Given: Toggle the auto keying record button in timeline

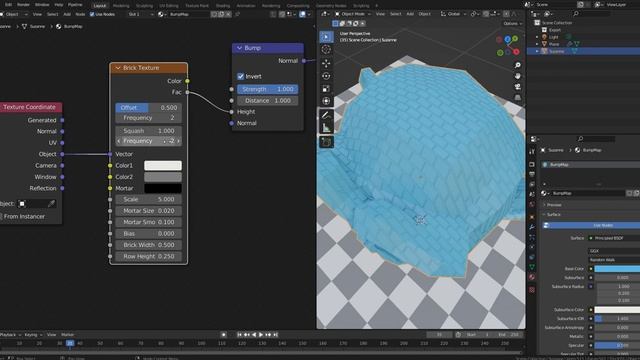Looking at the screenshot, I should (x=223, y=335).
